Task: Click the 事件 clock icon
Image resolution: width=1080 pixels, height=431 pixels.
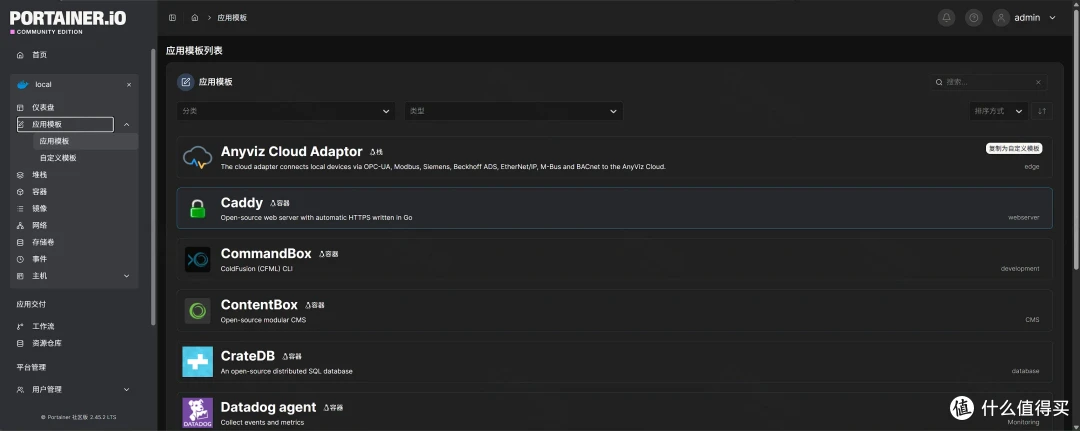Action: (x=20, y=259)
